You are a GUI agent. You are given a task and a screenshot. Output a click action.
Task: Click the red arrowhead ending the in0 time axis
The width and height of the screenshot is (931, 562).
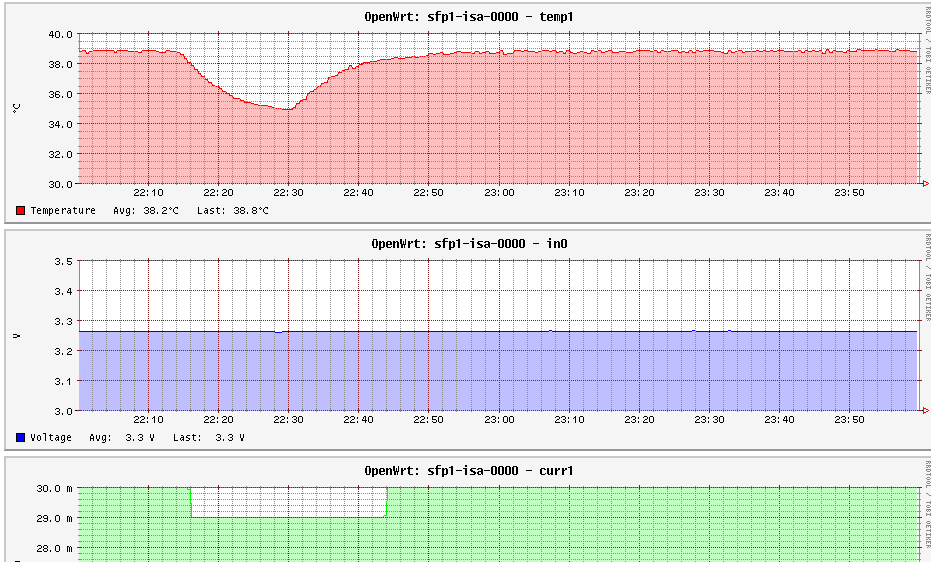924,411
